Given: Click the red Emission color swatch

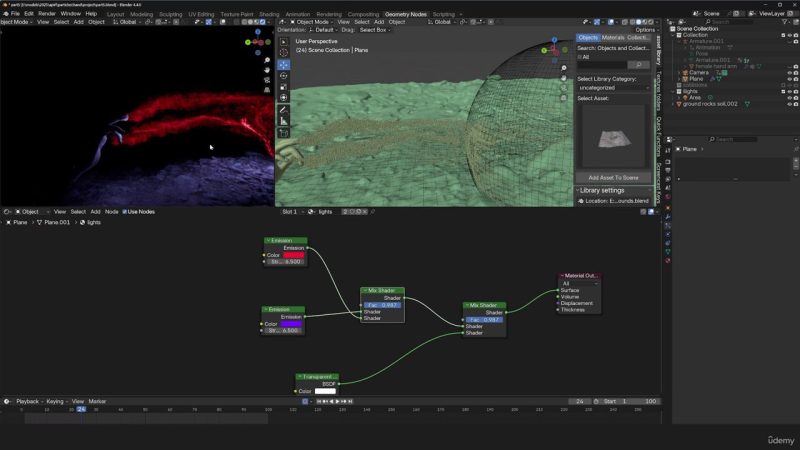Looking at the screenshot, I should click(x=294, y=255).
